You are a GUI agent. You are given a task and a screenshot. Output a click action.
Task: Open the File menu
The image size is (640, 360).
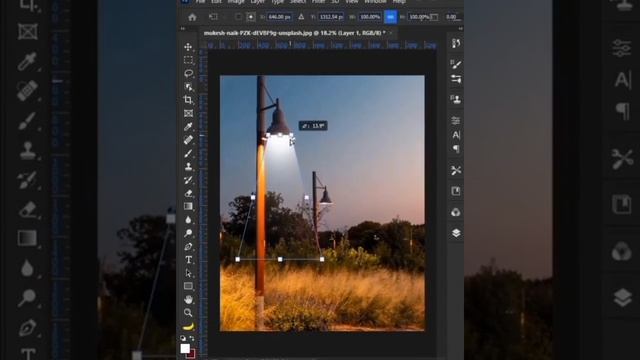pyautogui.click(x=200, y=2)
